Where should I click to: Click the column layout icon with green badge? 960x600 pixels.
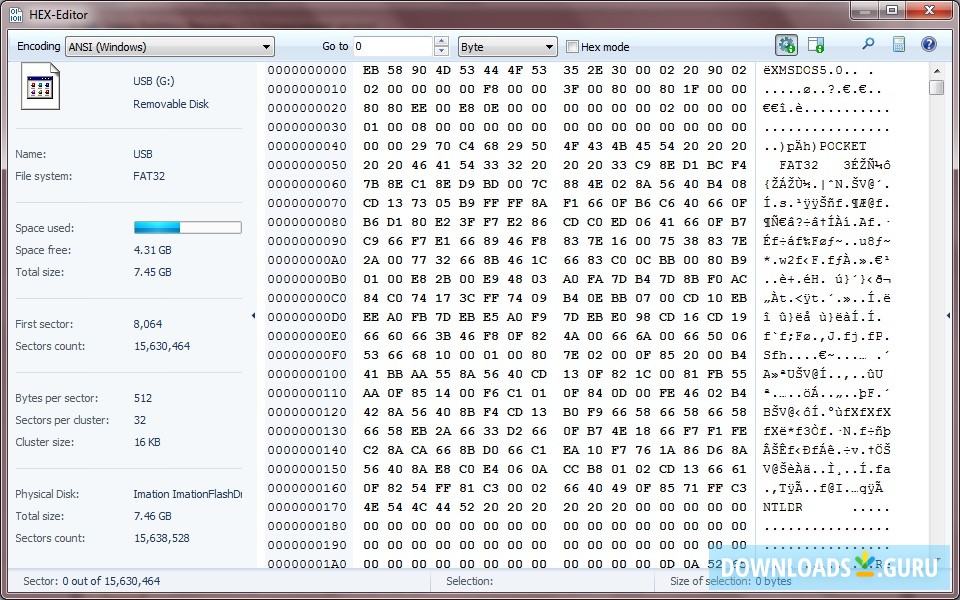tap(816, 44)
